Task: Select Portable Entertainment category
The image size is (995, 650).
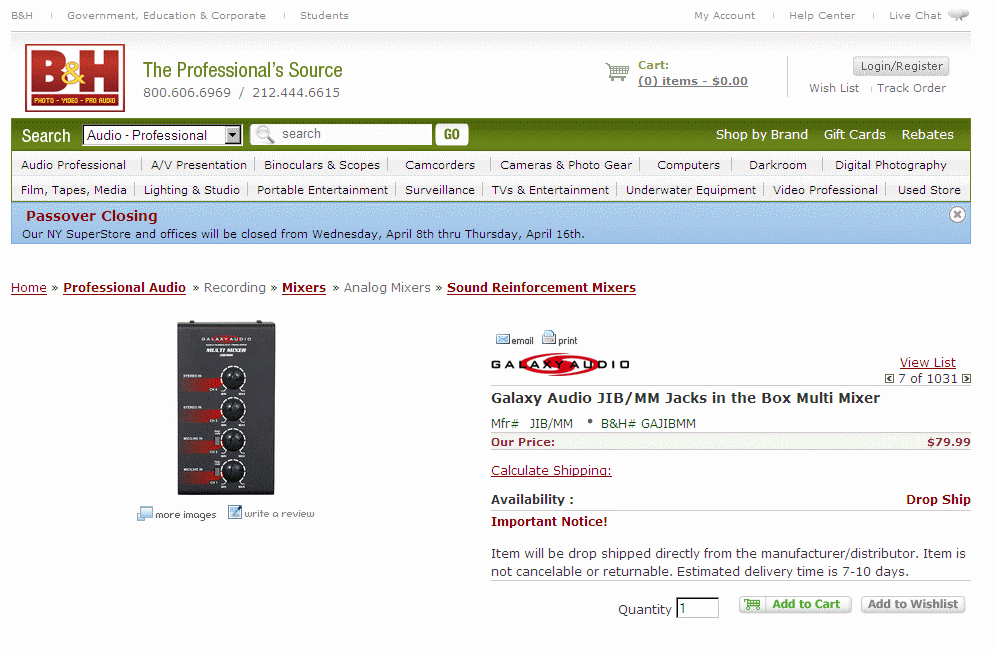Action: [322, 190]
